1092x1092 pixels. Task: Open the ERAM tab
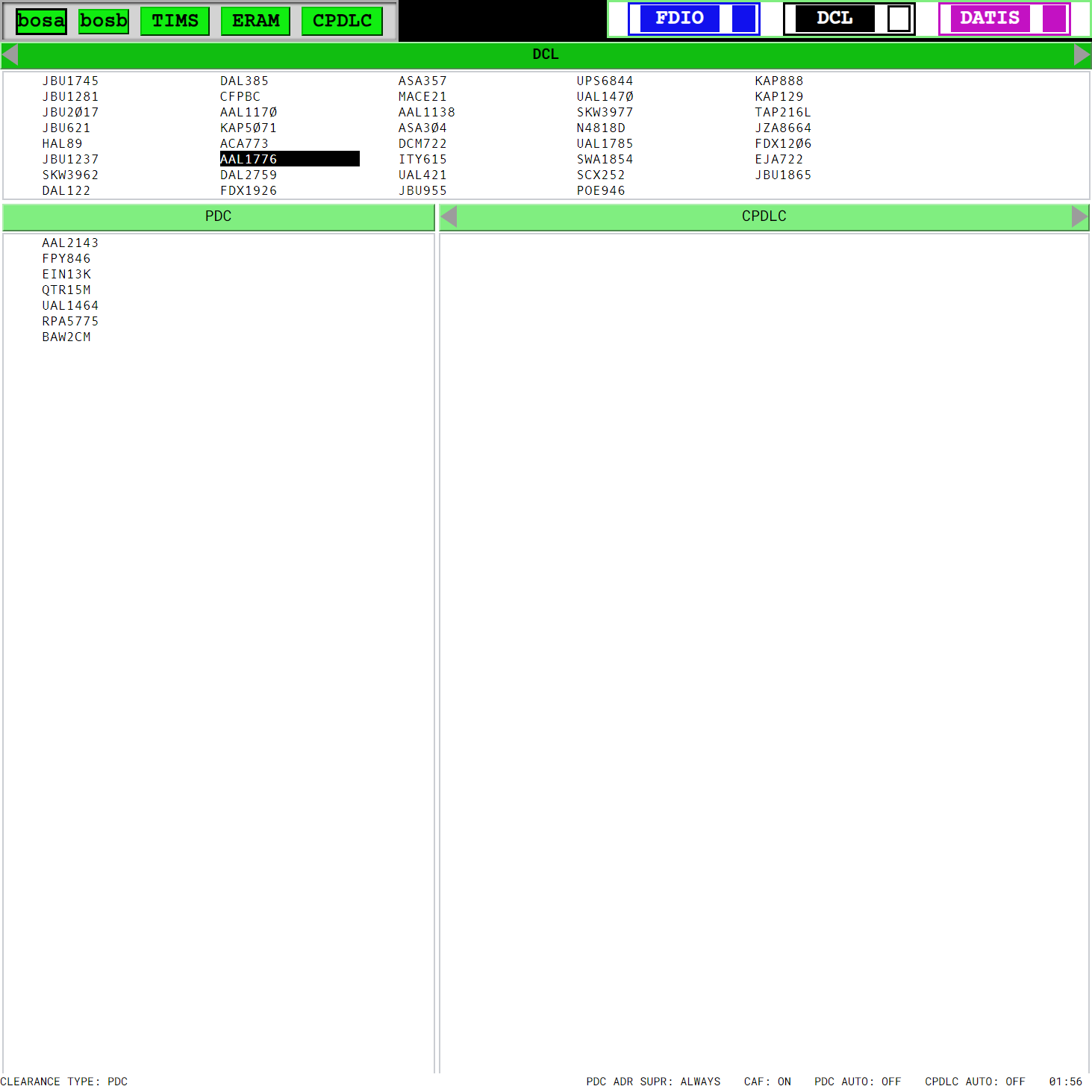[256, 21]
